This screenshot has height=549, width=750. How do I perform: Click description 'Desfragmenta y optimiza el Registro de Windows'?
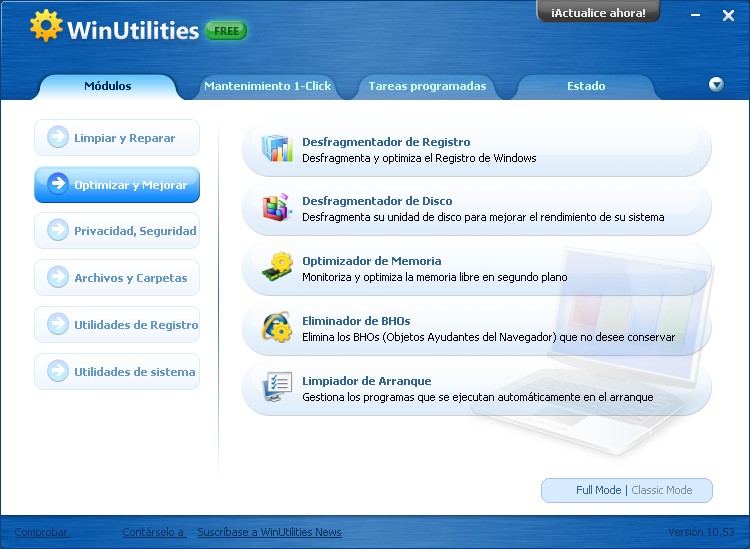click(419, 158)
